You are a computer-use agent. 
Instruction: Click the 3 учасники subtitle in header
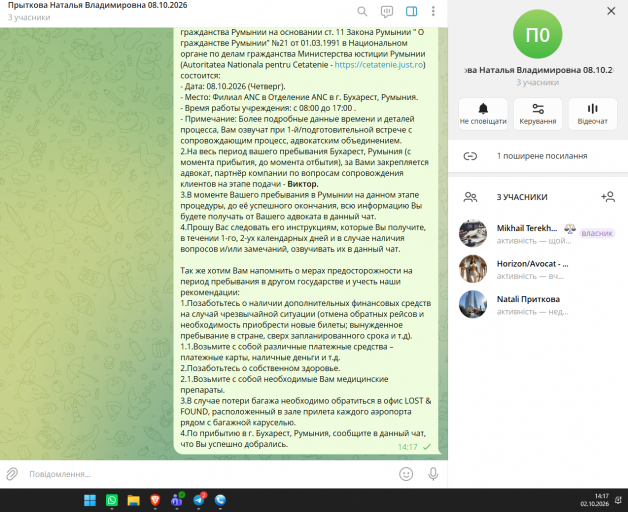click(29, 18)
